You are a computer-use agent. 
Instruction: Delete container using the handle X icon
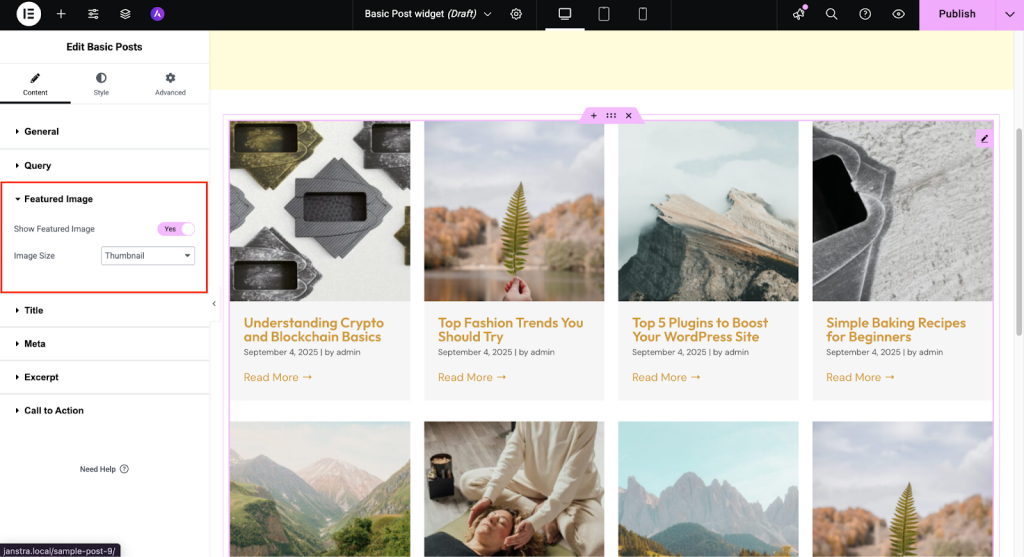(628, 116)
